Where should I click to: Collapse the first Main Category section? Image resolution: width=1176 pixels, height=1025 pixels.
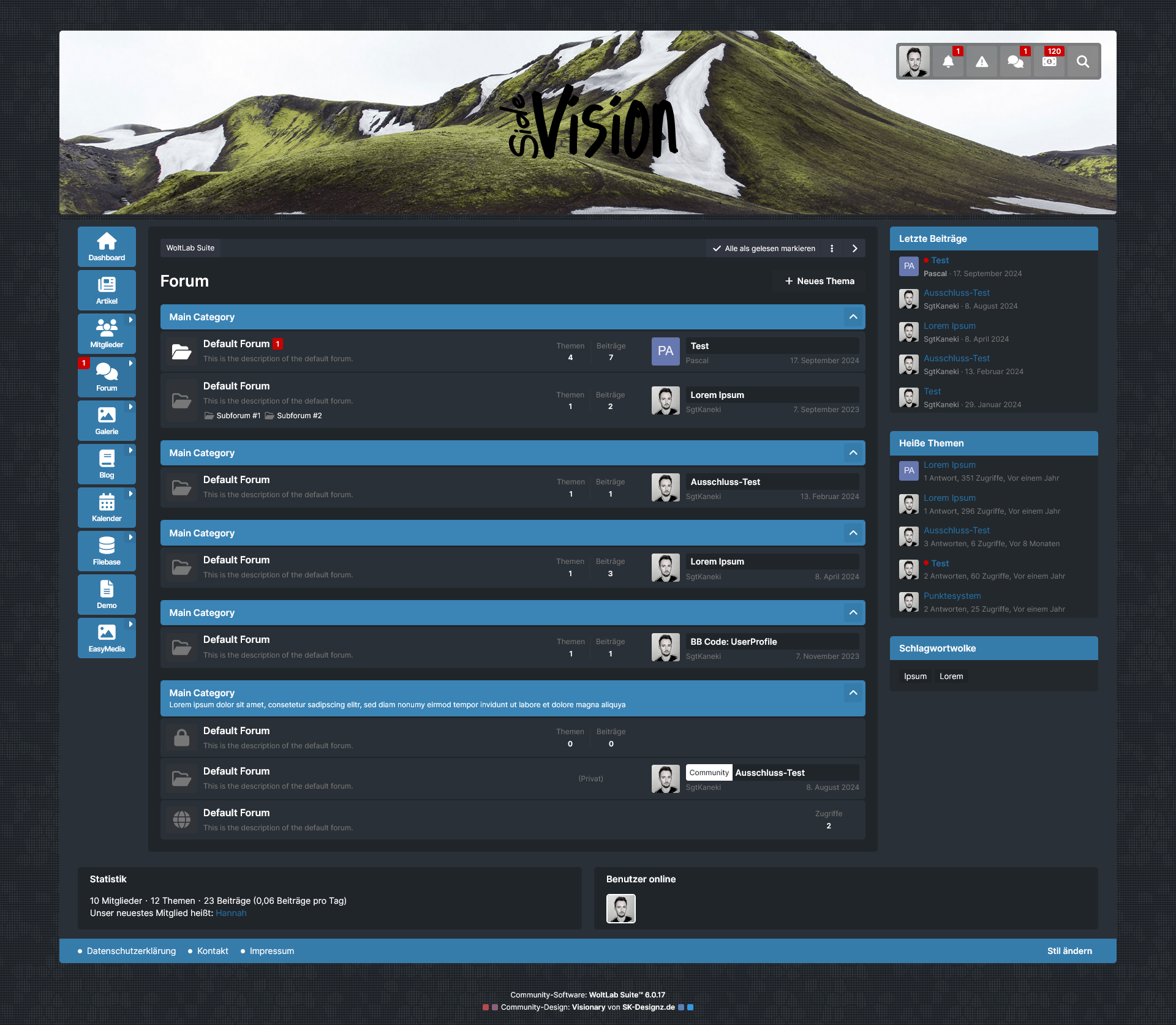click(853, 317)
